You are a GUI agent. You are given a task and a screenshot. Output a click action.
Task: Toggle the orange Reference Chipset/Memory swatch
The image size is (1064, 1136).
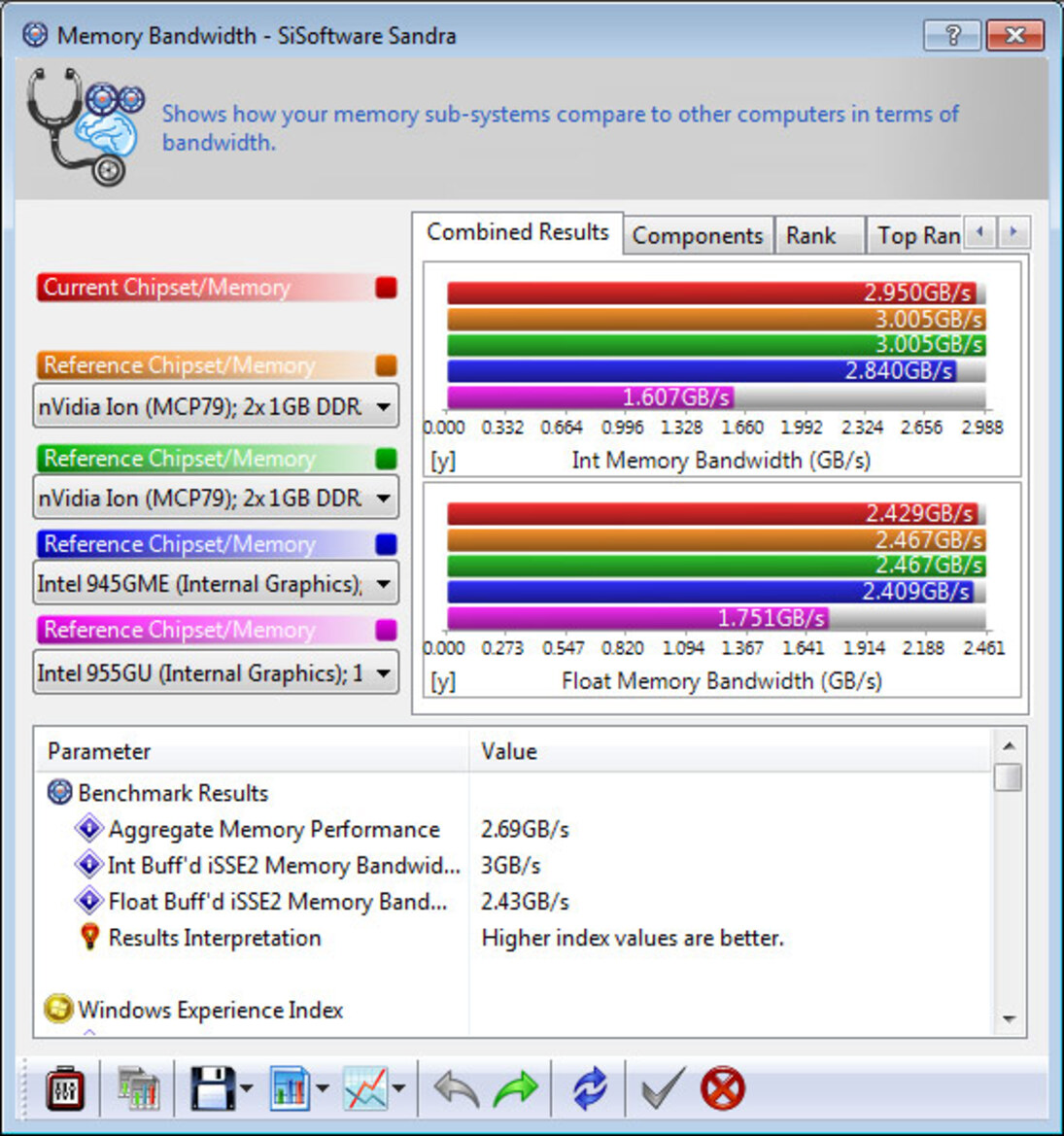click(x=386, y=365)
